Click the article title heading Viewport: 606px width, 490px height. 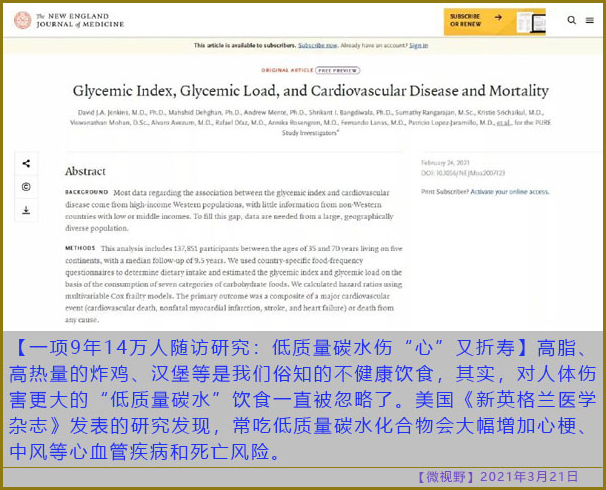coord(309,90)
